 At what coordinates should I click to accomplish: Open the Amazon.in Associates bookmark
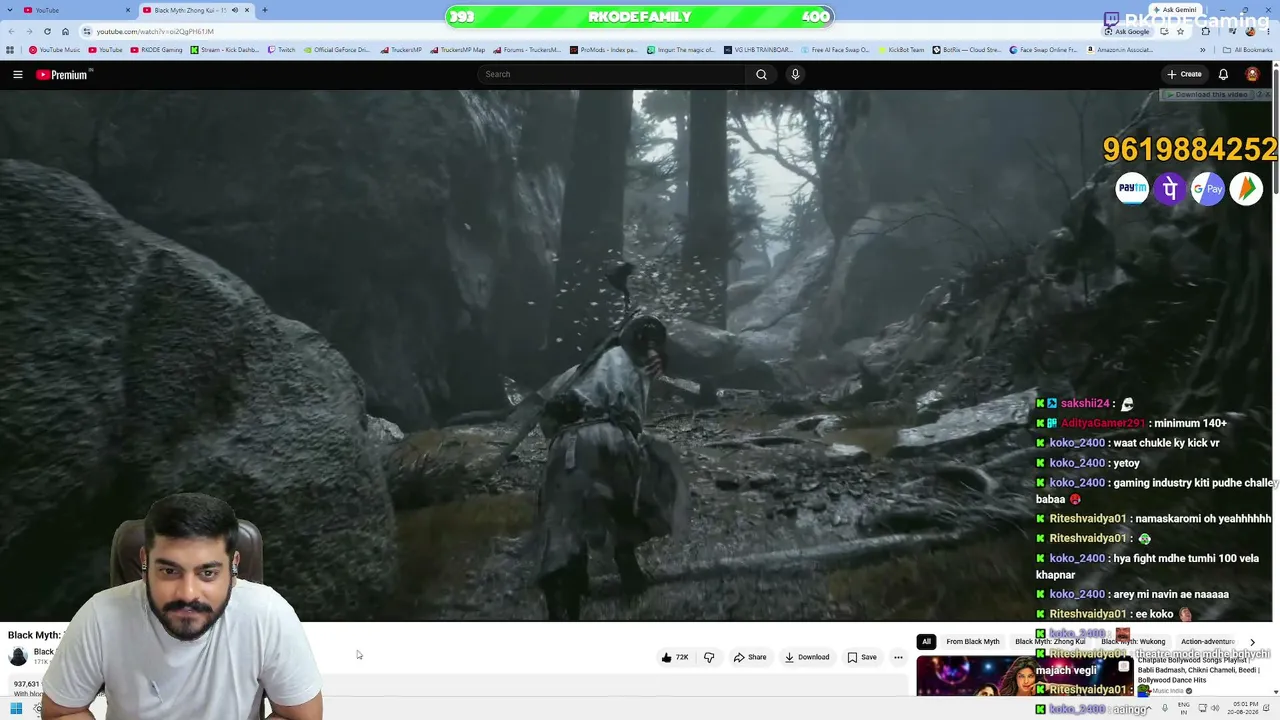click(x=1120, y=50)
